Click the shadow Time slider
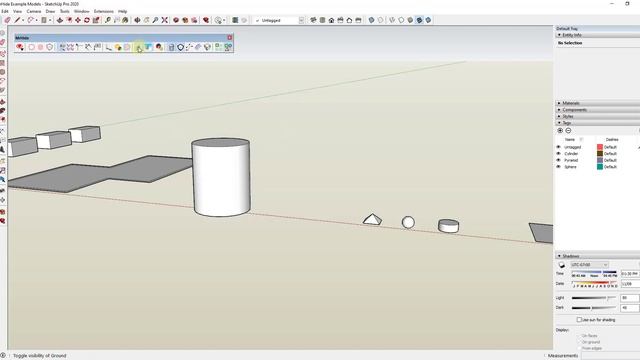640x360 pixels. pos(594,272)
